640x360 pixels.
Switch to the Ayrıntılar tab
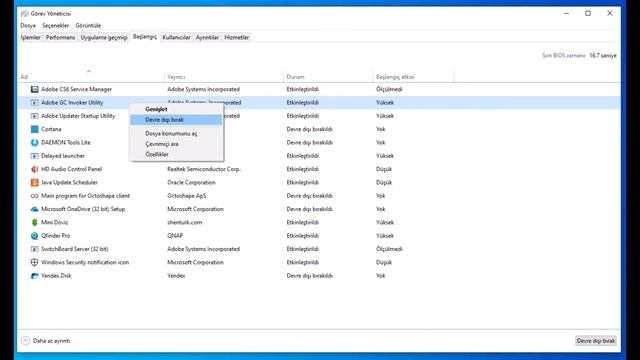207,37
